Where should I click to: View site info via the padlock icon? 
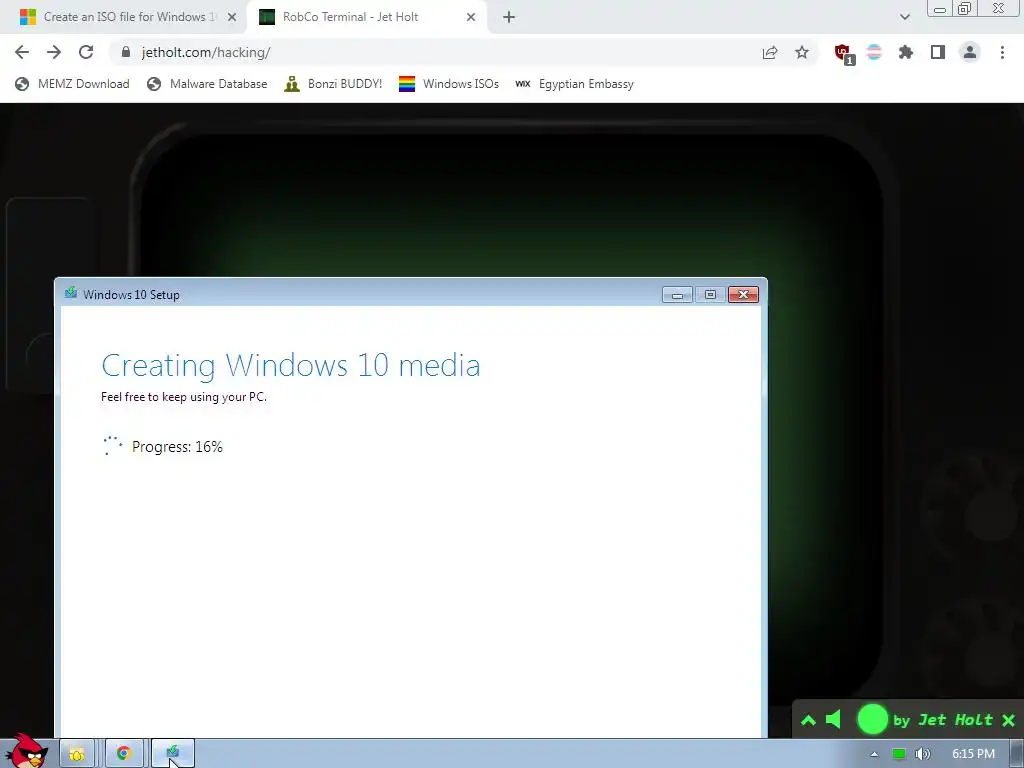tap(127, 52)
